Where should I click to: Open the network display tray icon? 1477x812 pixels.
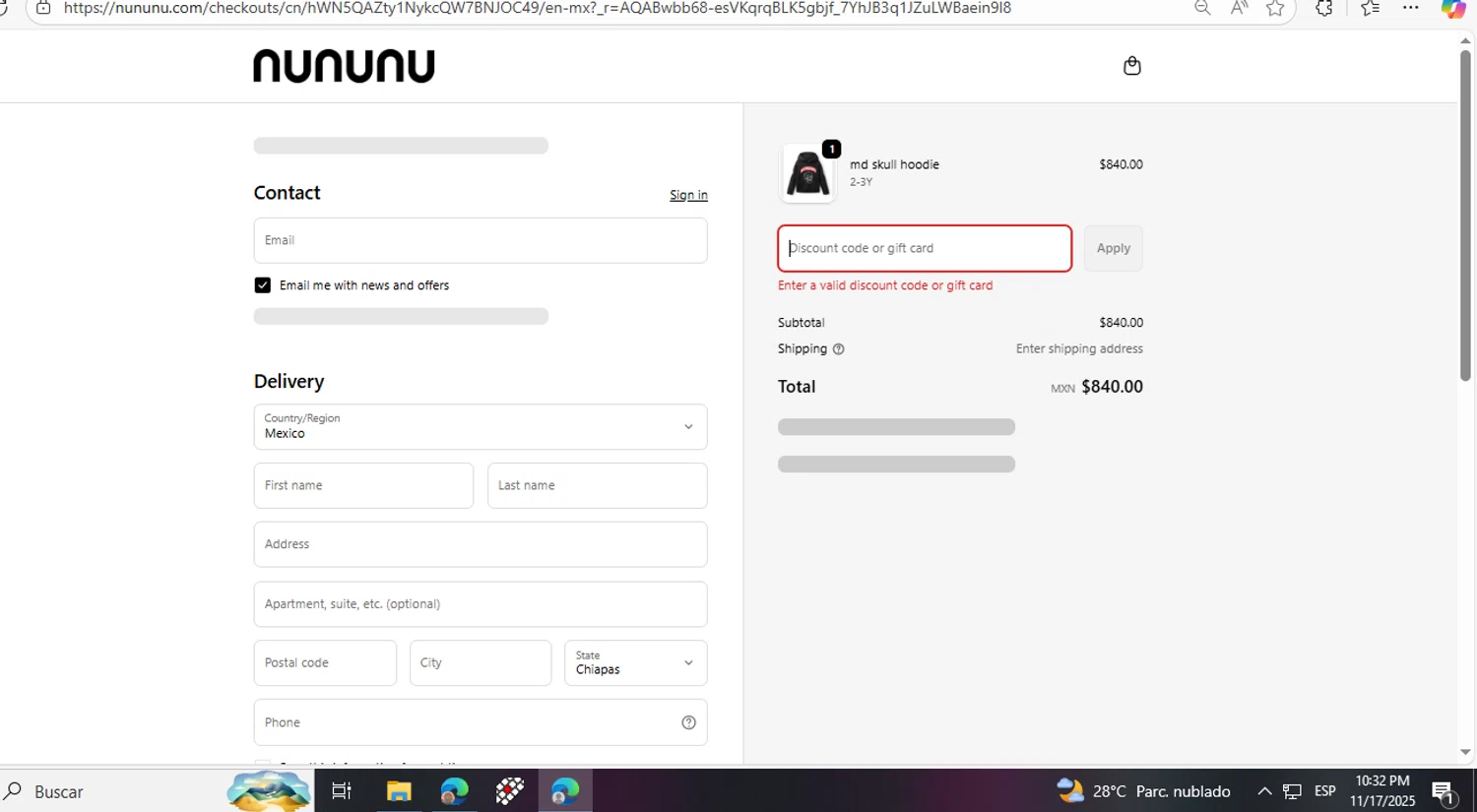click(1293, 791)
